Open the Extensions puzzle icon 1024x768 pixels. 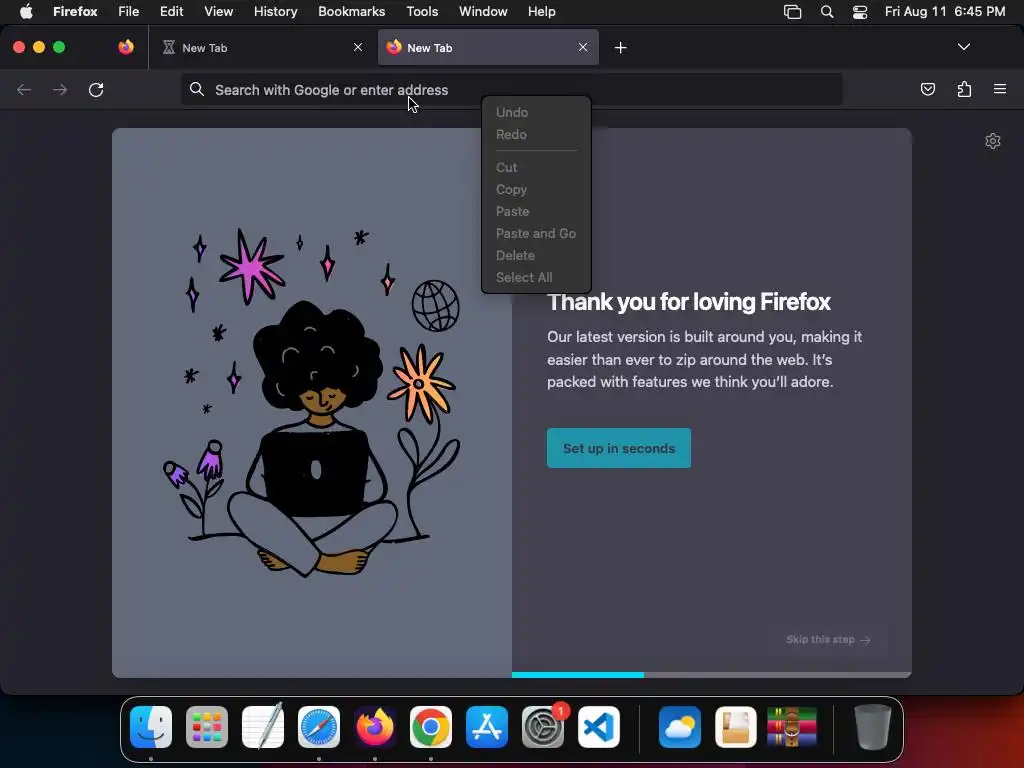(964, 89)
